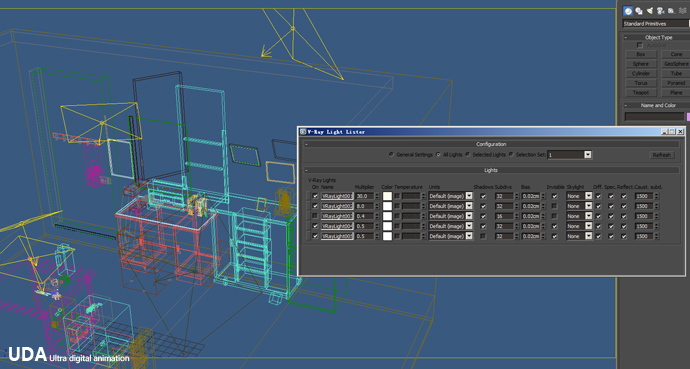
Task: Create a Teapot primitive
Action: [x=641, y=92]
